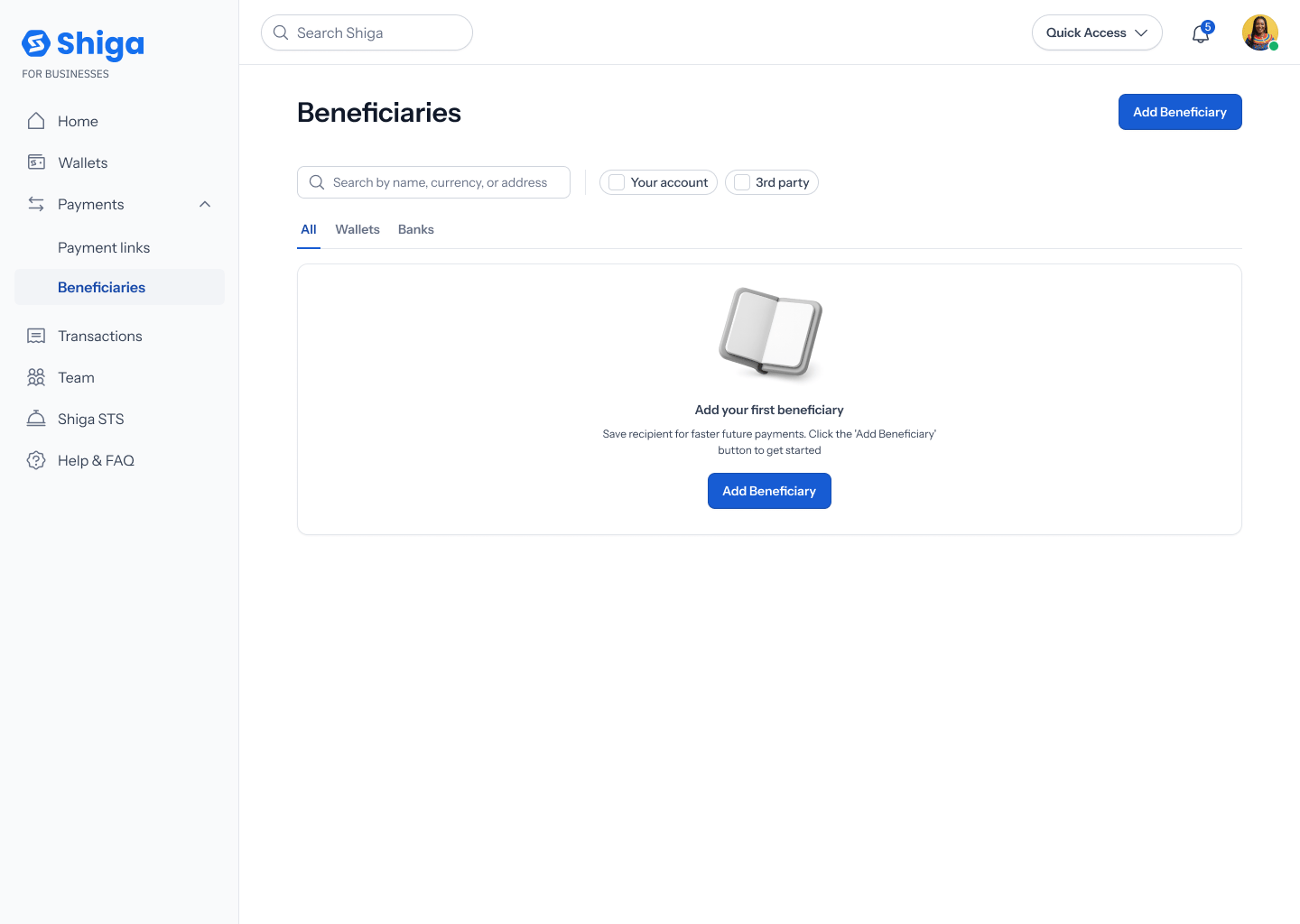The image size is (1300, 924).
Task: Click the Home house icon
Action: [36, 121]
